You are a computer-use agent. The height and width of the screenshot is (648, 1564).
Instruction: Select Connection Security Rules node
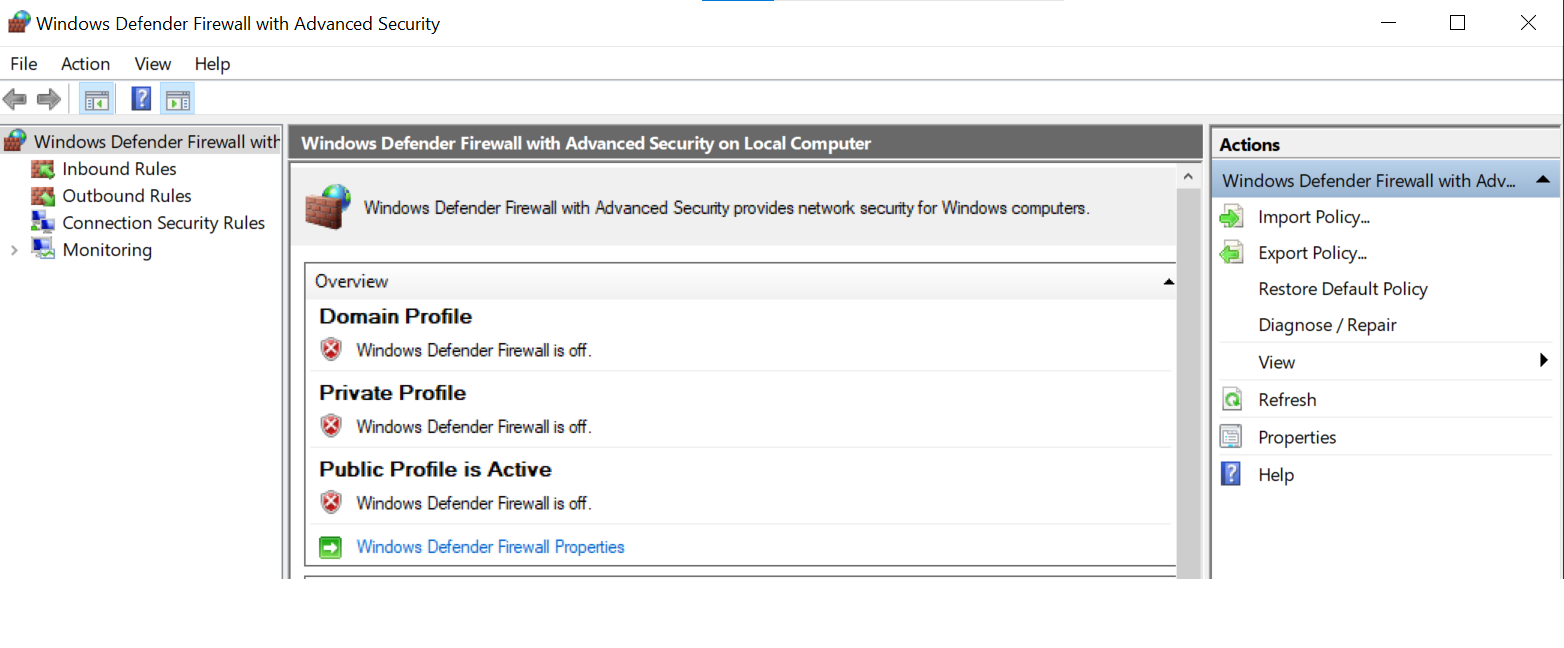click(x=163, y=223)
